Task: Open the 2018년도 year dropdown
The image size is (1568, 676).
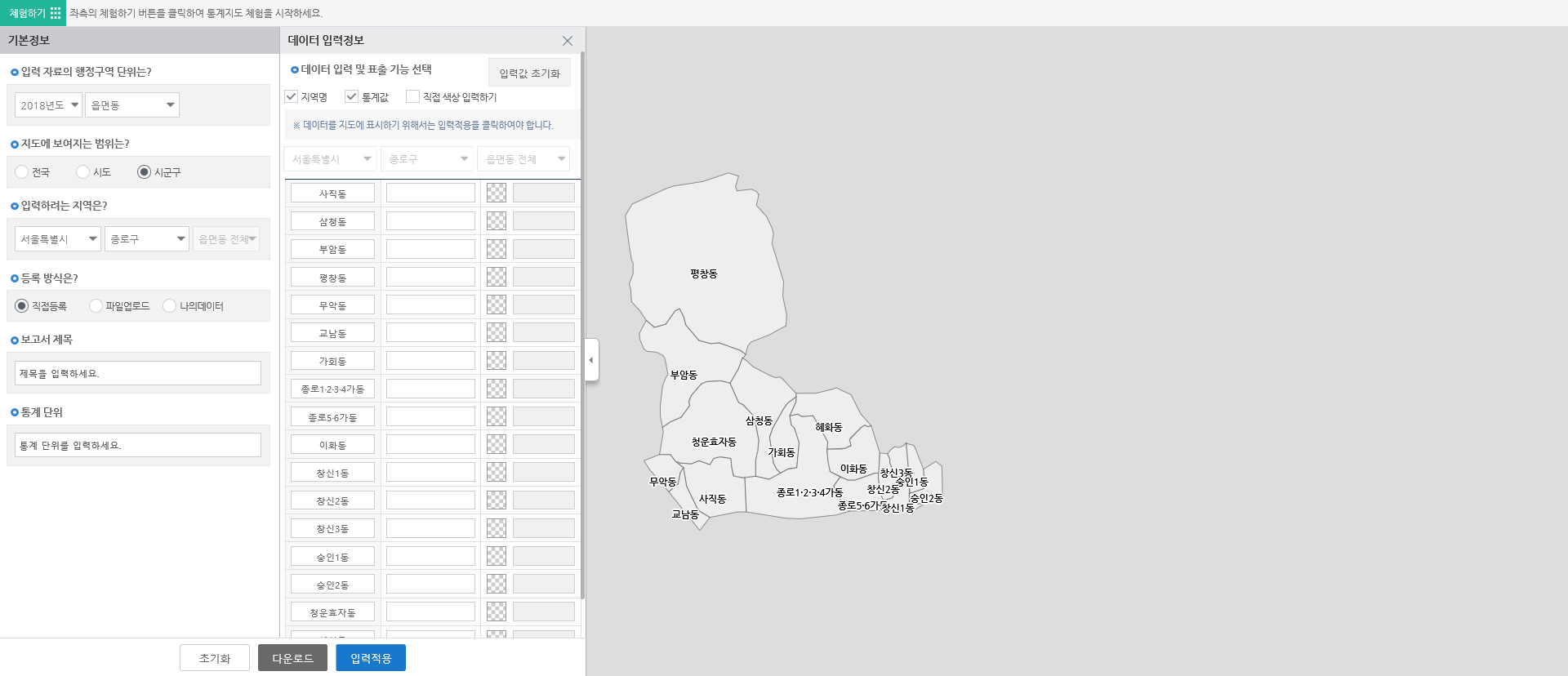Action: (48, 105)
